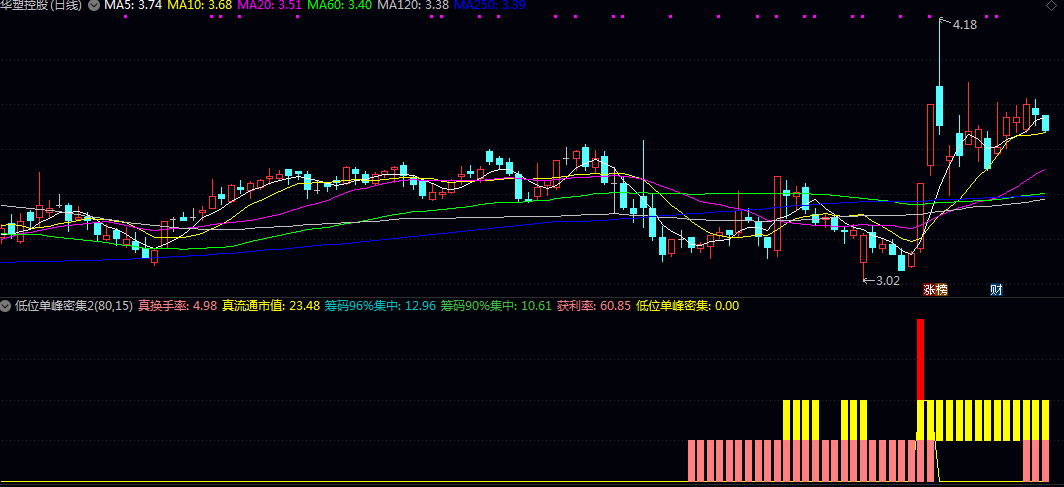This screenshot has height=487, width=1064.
Task: Click the MA20: 3.51 label
Action: coord(270,5)
